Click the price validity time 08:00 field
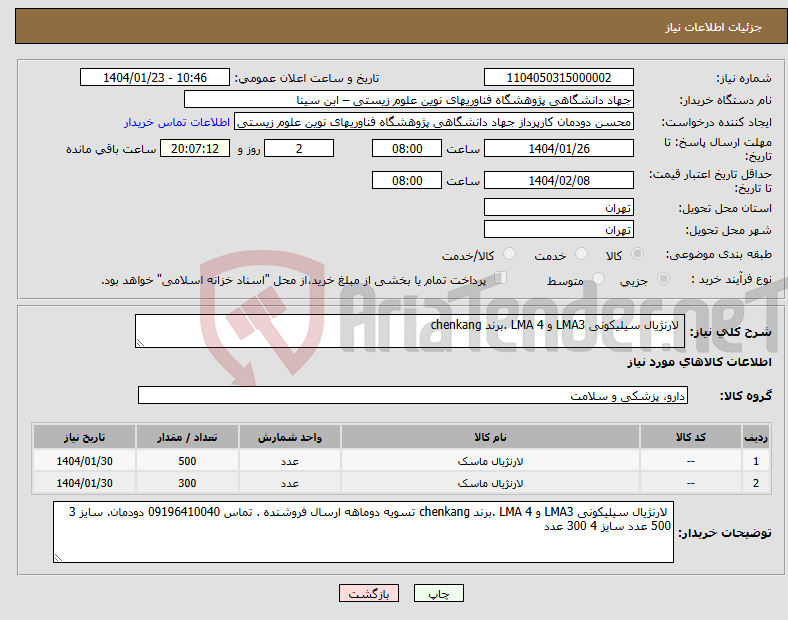788x620 pixels. coord(407,180)
